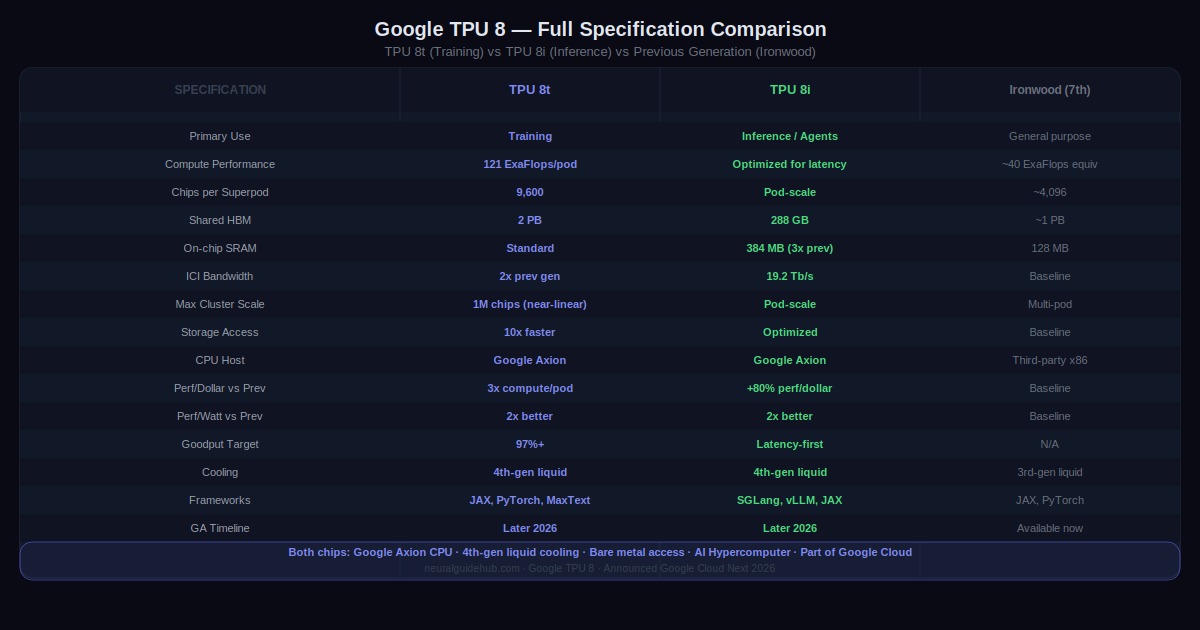
Task: Click the Compute Performance row label
Action: click(x=220, y=164)
